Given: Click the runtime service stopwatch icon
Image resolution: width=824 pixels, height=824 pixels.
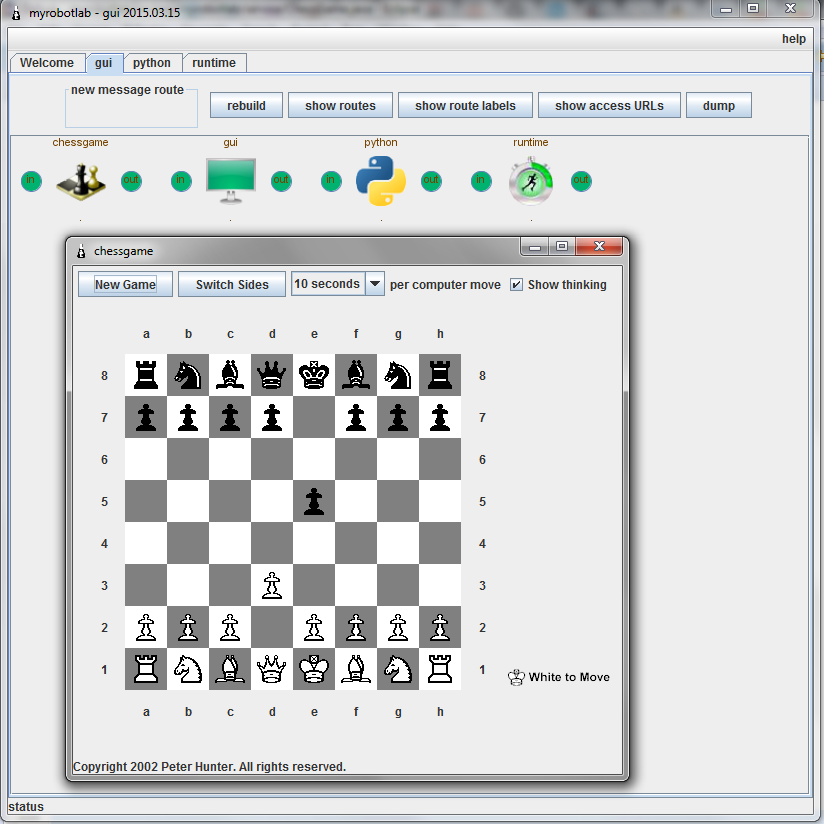Looking at the screenshot, I should tap(531, 181).
